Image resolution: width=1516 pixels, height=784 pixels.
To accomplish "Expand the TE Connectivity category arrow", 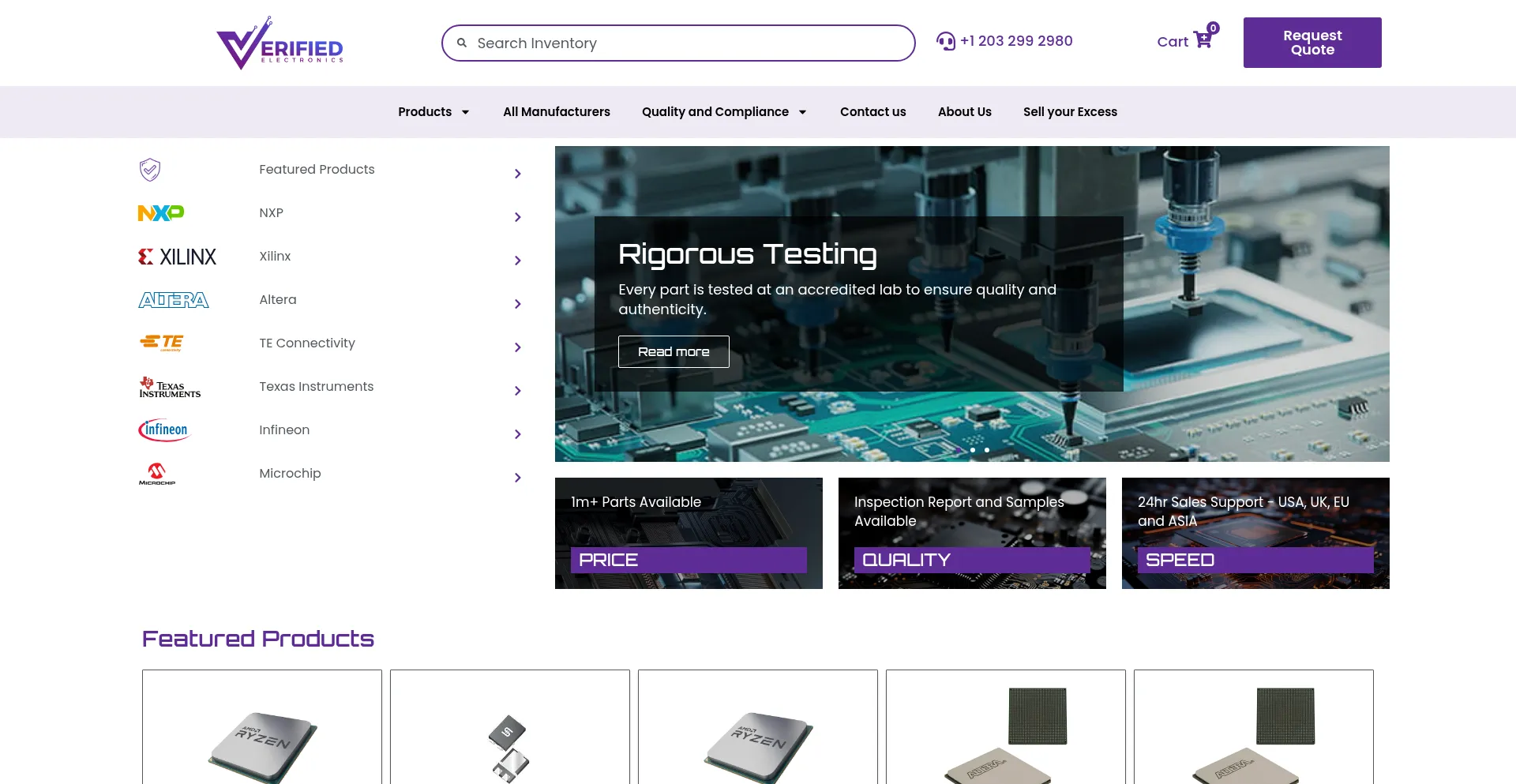I will (x=518, y=347).
